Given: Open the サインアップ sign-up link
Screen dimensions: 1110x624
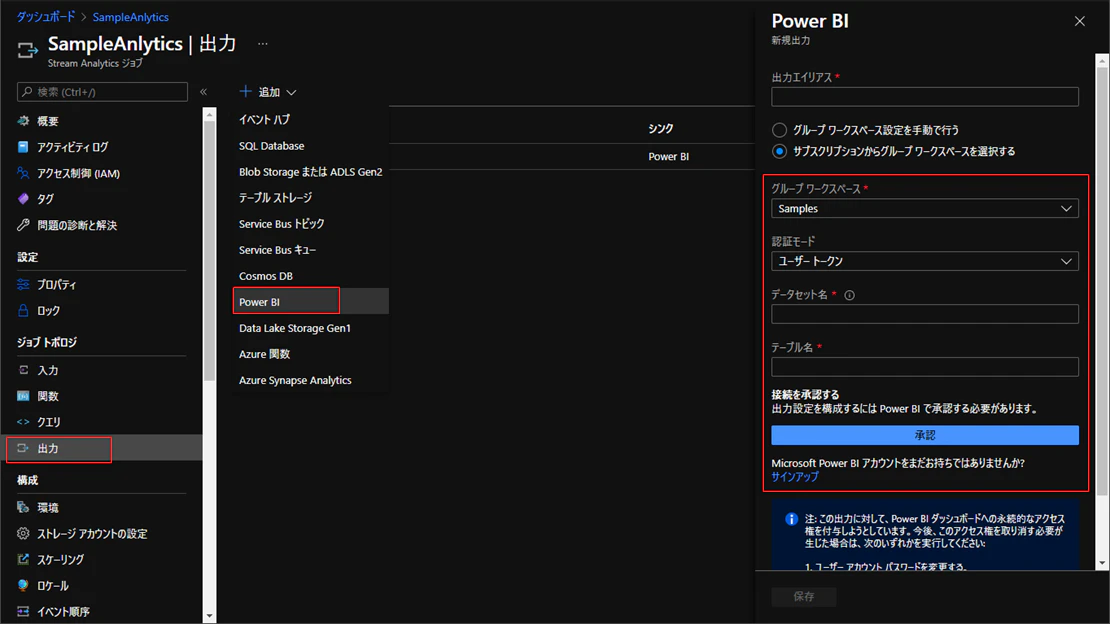Looking at the screenshot, I should (x=795, y=477).
